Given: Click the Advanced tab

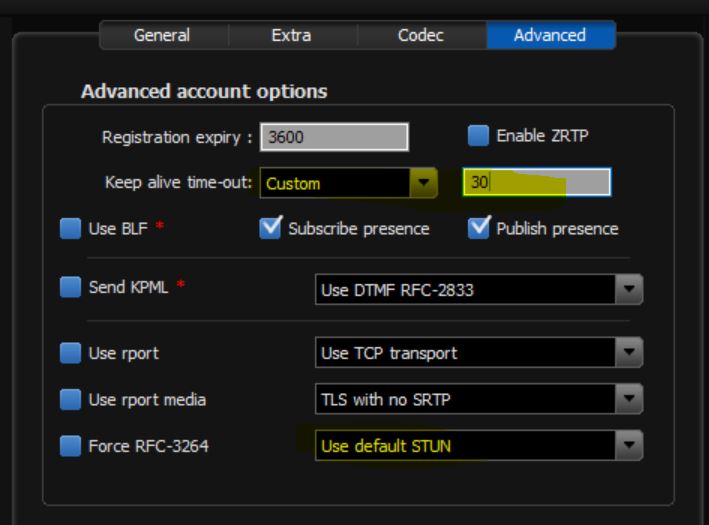Looking at the screenshot, I should tap(550, 35).
